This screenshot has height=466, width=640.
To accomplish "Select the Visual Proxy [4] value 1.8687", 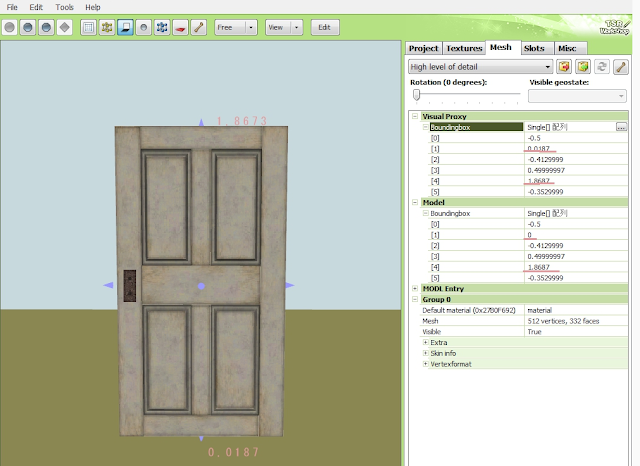I will pyautogui.click(x=538, y=181).
